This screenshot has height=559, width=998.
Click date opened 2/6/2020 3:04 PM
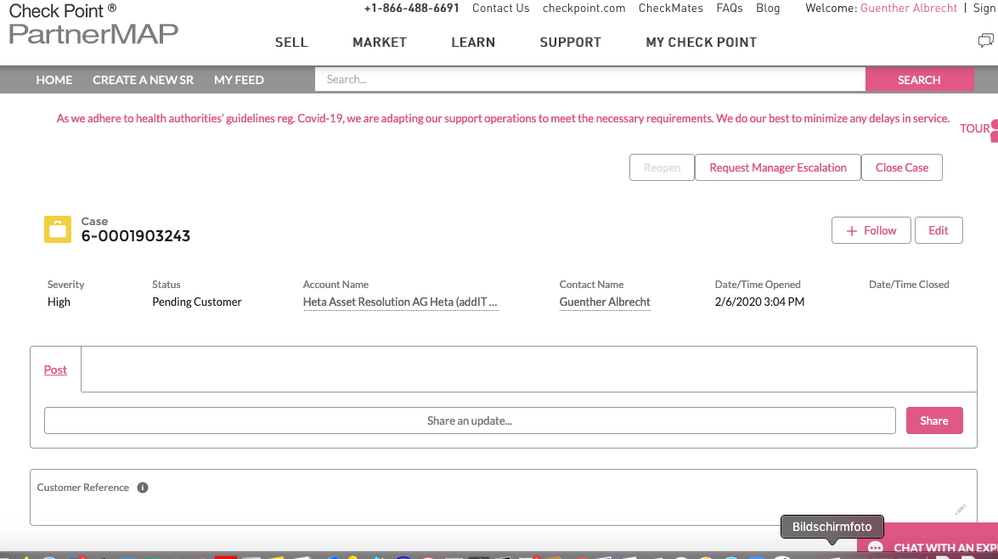click(759, 302)
